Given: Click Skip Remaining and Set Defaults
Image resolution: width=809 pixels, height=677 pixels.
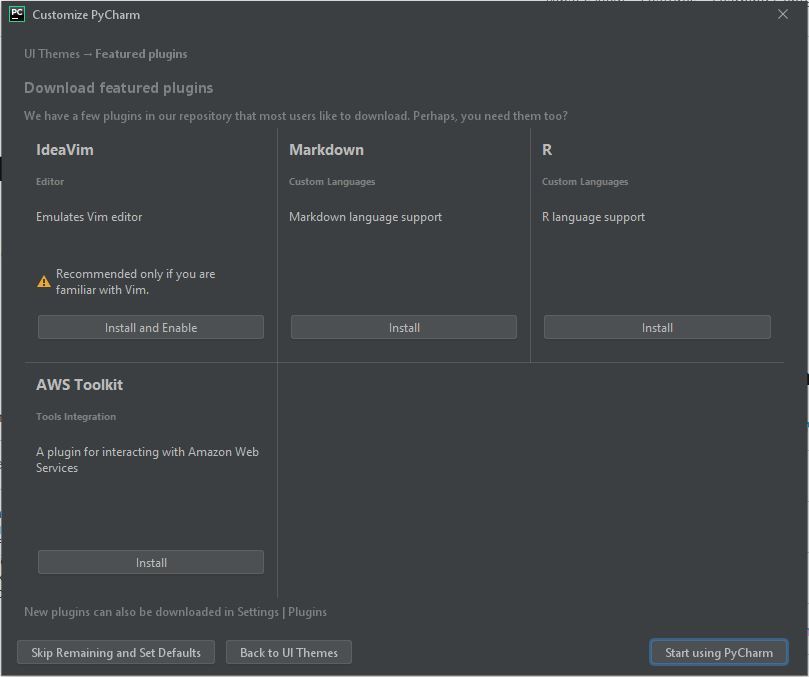Looking at the screenshot, I should pyautogui.click(x=116, y=652).
